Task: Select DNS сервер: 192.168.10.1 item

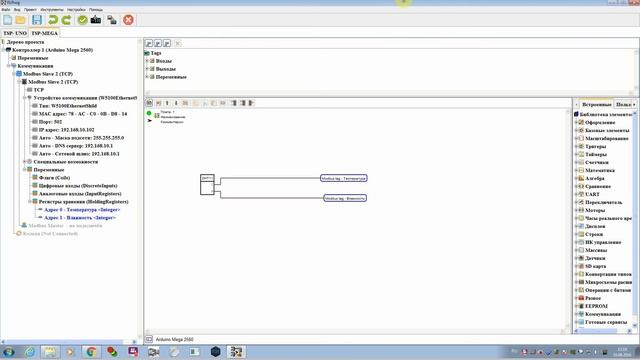Action: point(76,146)
